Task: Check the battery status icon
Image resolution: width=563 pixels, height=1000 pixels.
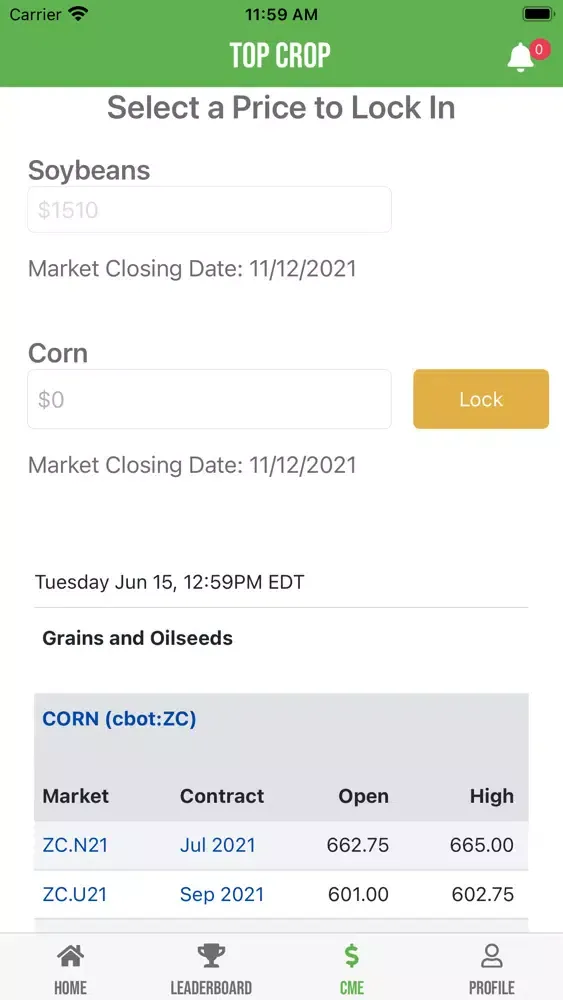Action: pyautogui.click(x=538, y=14)
